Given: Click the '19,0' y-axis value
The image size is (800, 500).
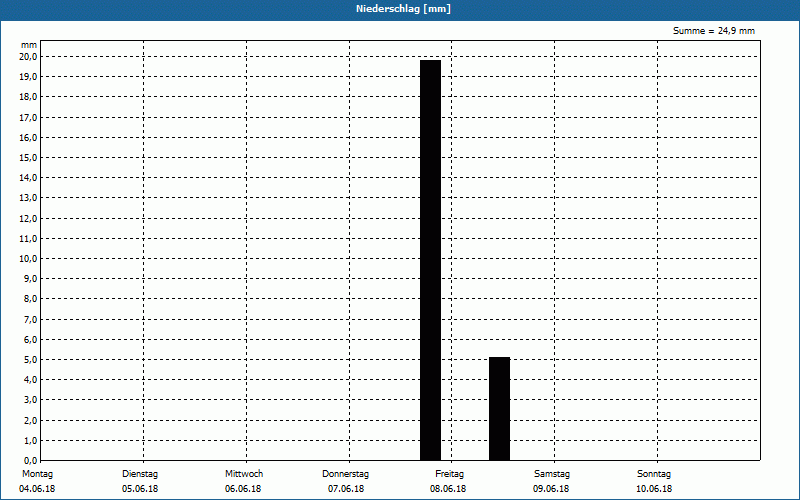Looking at the screenshot, I should coord(28,77).
